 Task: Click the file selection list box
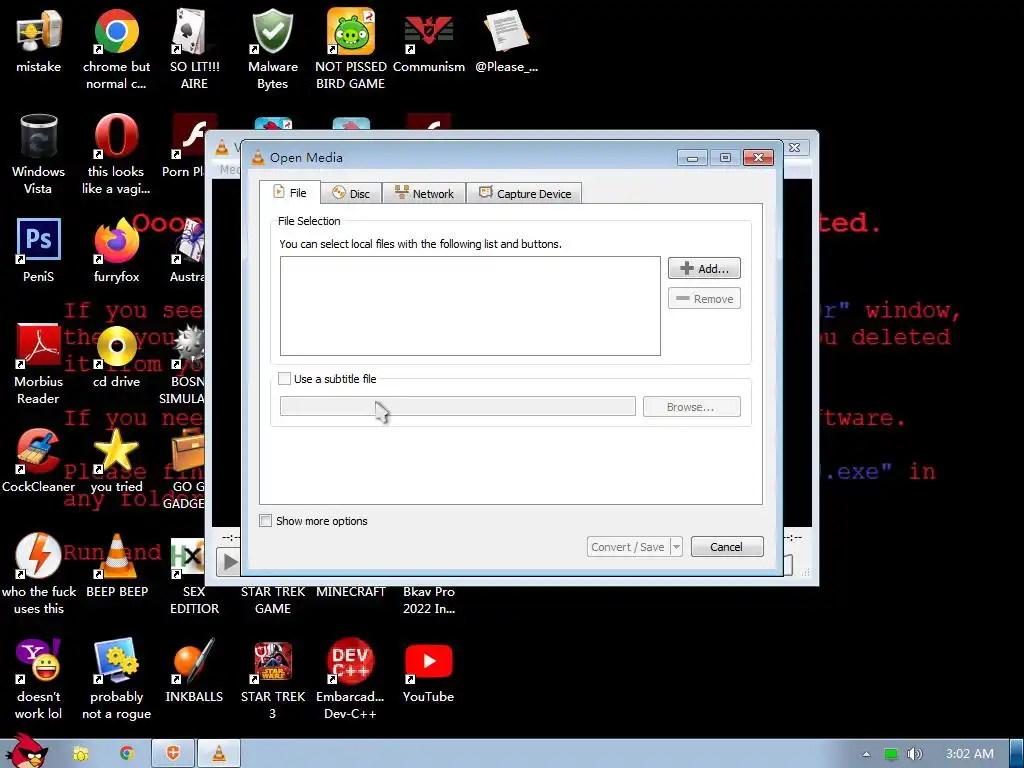click(470, 306)
